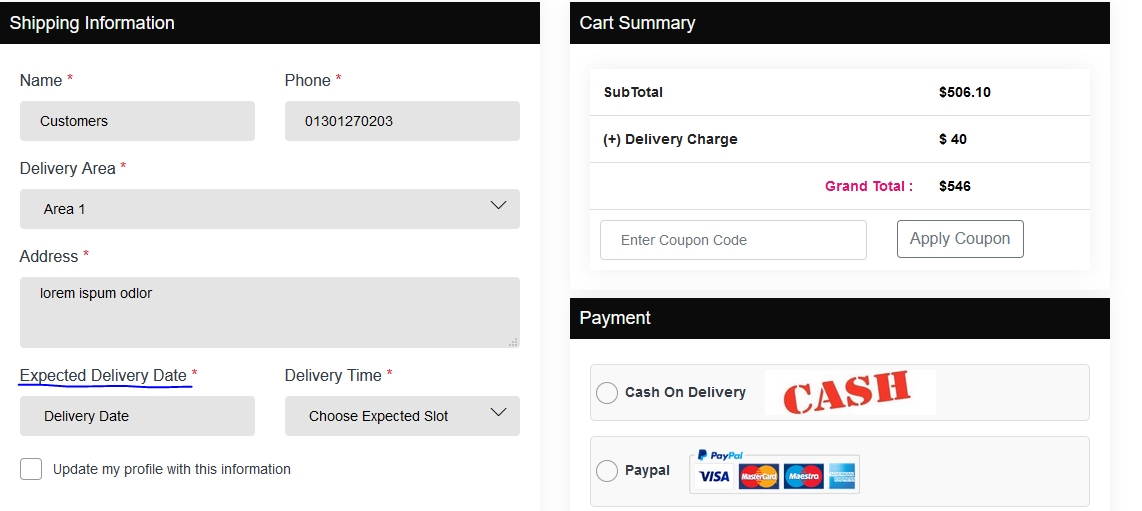Check Update my profile with this information
The image size is (1142, 511).
[x=31, y=469]
